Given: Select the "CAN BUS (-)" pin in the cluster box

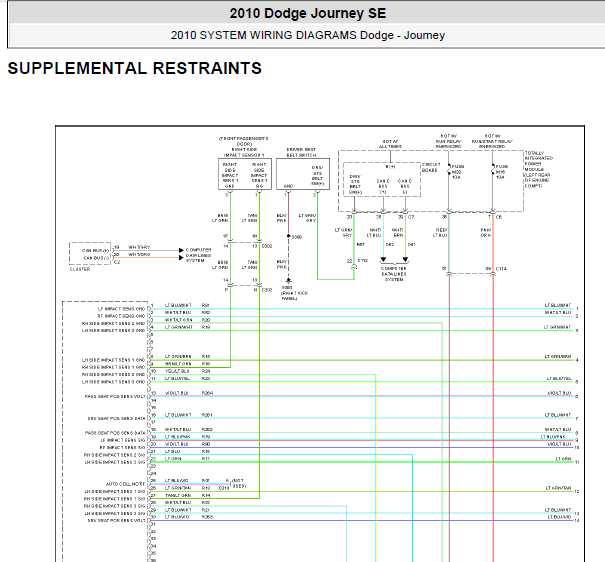Looking at the screenshot, I should 96,258.
